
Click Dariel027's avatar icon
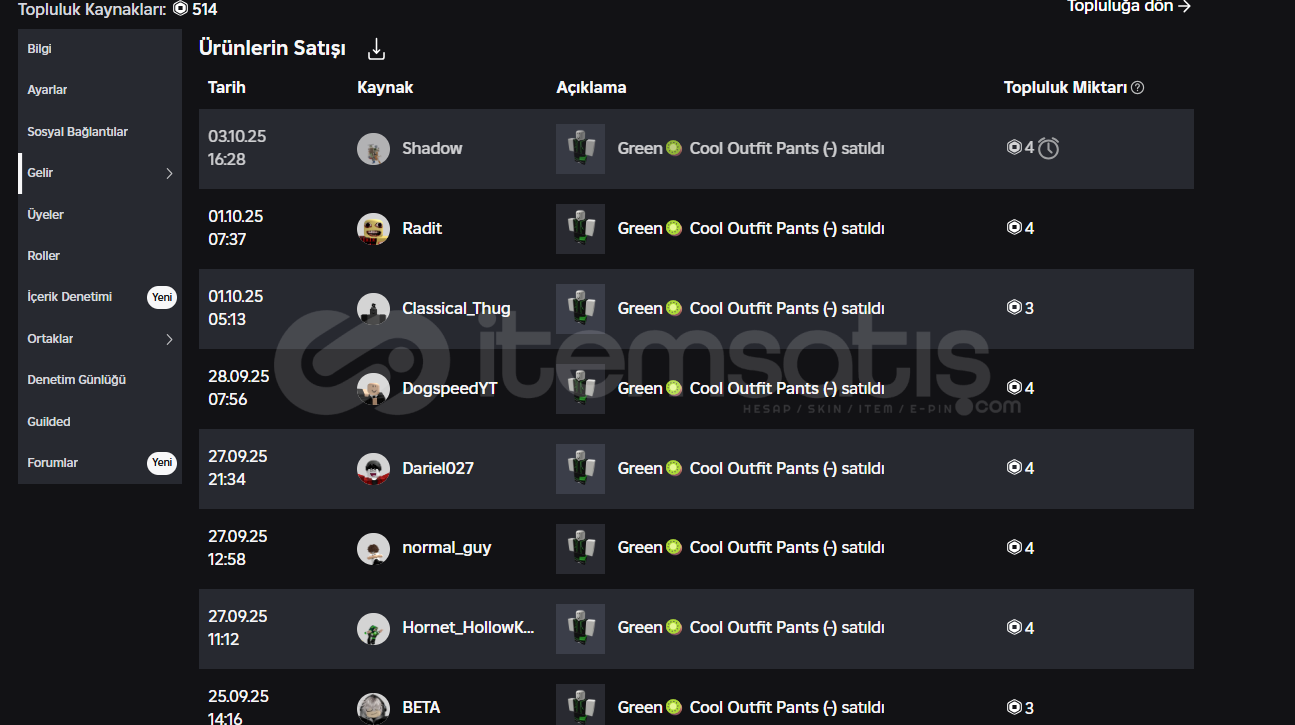(373, 468)
